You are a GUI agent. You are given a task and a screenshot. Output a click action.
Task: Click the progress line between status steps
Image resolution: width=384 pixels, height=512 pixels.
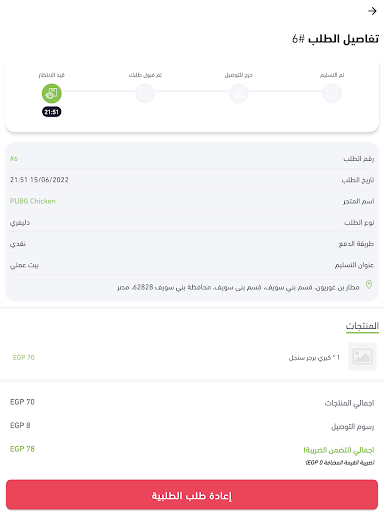pyautogui.click(x=192, y=91)
